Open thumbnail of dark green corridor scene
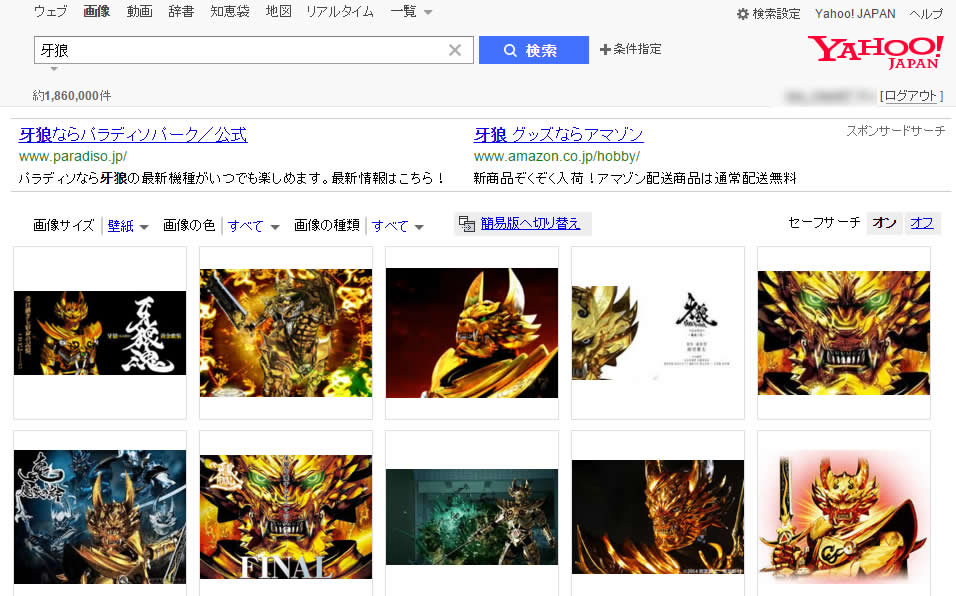This screenshot has height=596, width=956. [472, 517]
